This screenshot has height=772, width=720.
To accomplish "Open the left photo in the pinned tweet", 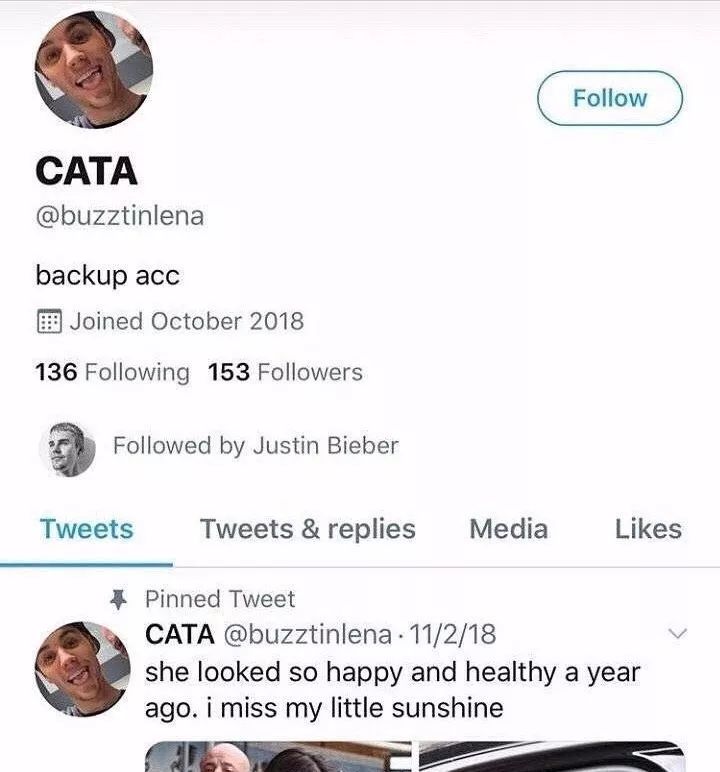I will [278, 757].
